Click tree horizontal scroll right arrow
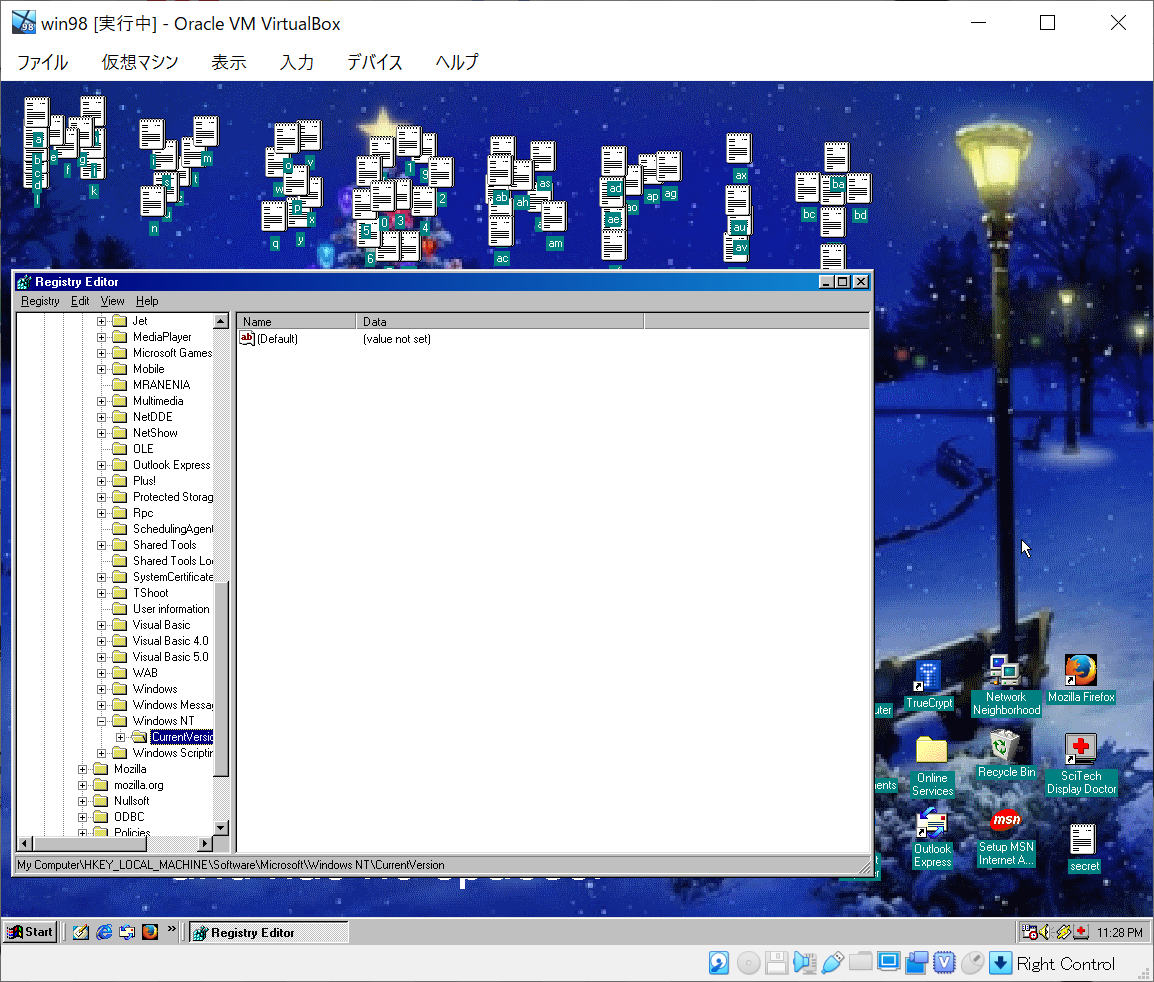The height and width of the screenshot is (982, 1154). point(205,844)
